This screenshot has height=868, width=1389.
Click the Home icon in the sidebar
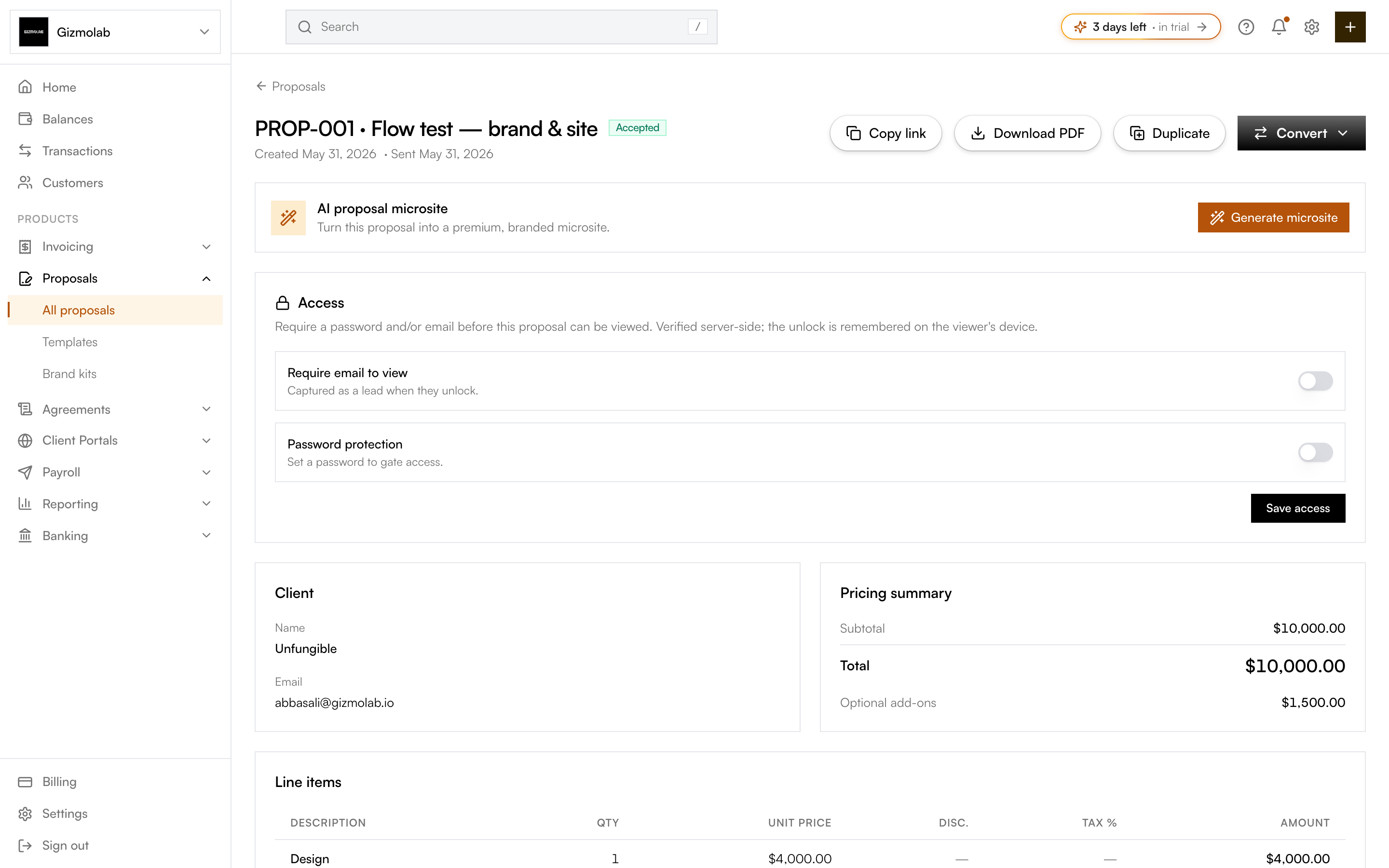[25, 87]
